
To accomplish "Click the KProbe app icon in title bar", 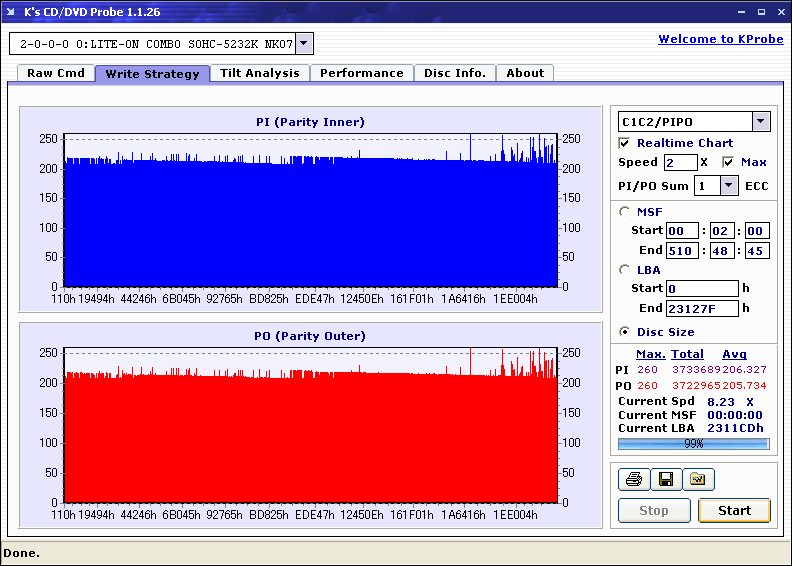I will [11, 10].
